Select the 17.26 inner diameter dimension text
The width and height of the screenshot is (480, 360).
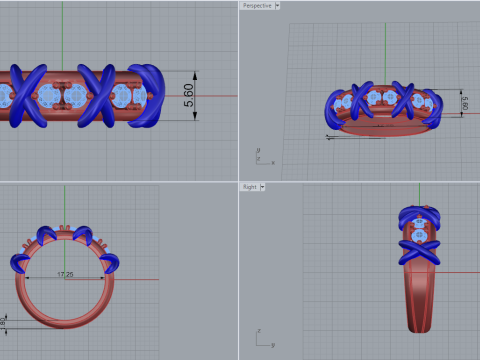tap(65, 274)
